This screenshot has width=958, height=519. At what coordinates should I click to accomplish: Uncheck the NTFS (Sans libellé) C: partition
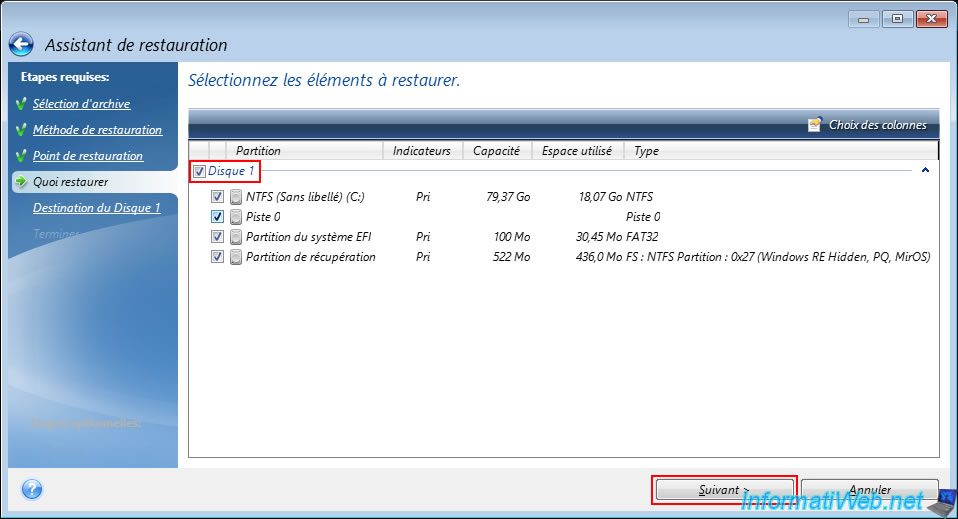(217, 197)
